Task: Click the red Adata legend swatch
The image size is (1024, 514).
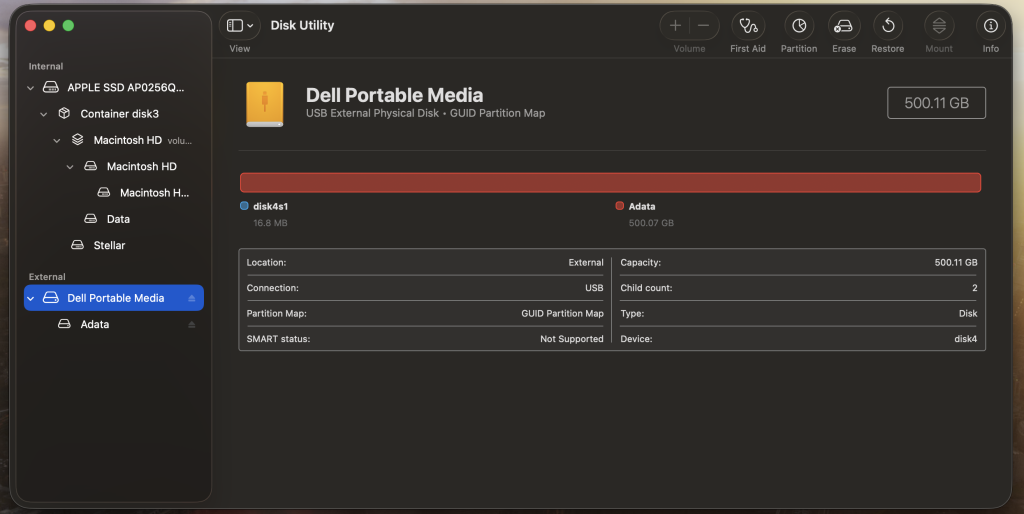Action: [620, 206]
